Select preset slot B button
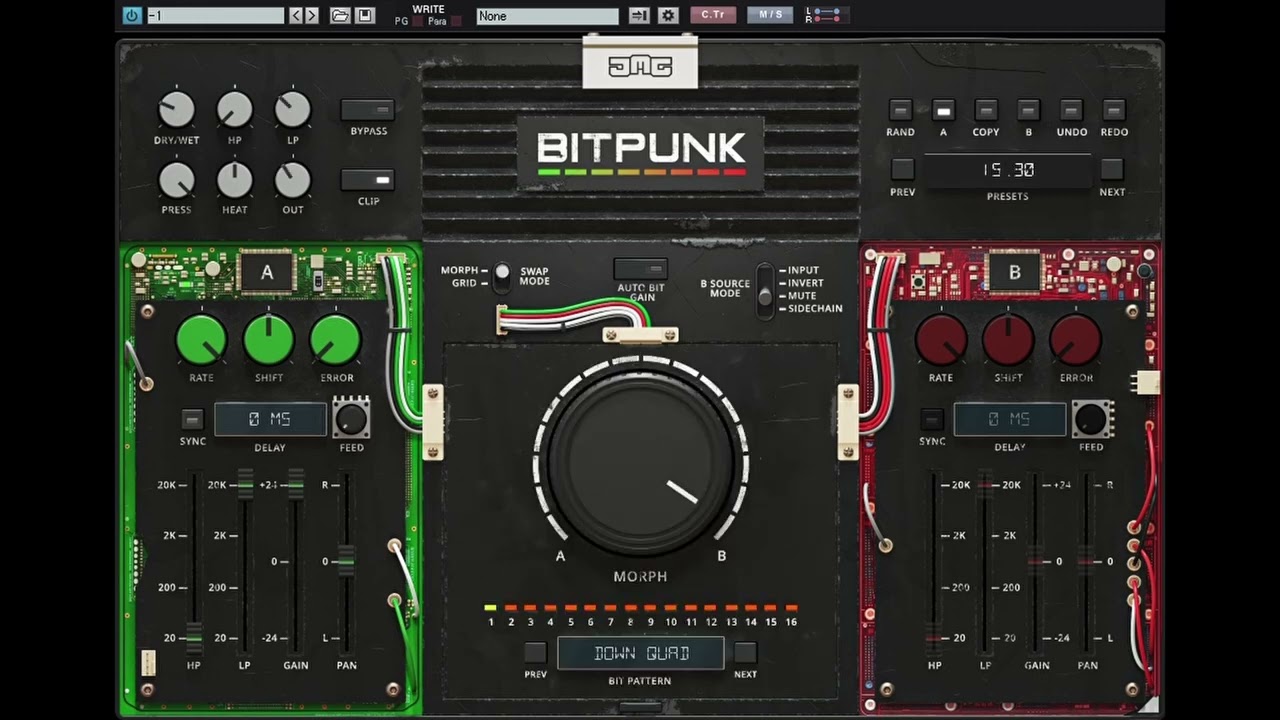Image resolution: width=1280 pixels, height=720 pixels. [1028, 110]
